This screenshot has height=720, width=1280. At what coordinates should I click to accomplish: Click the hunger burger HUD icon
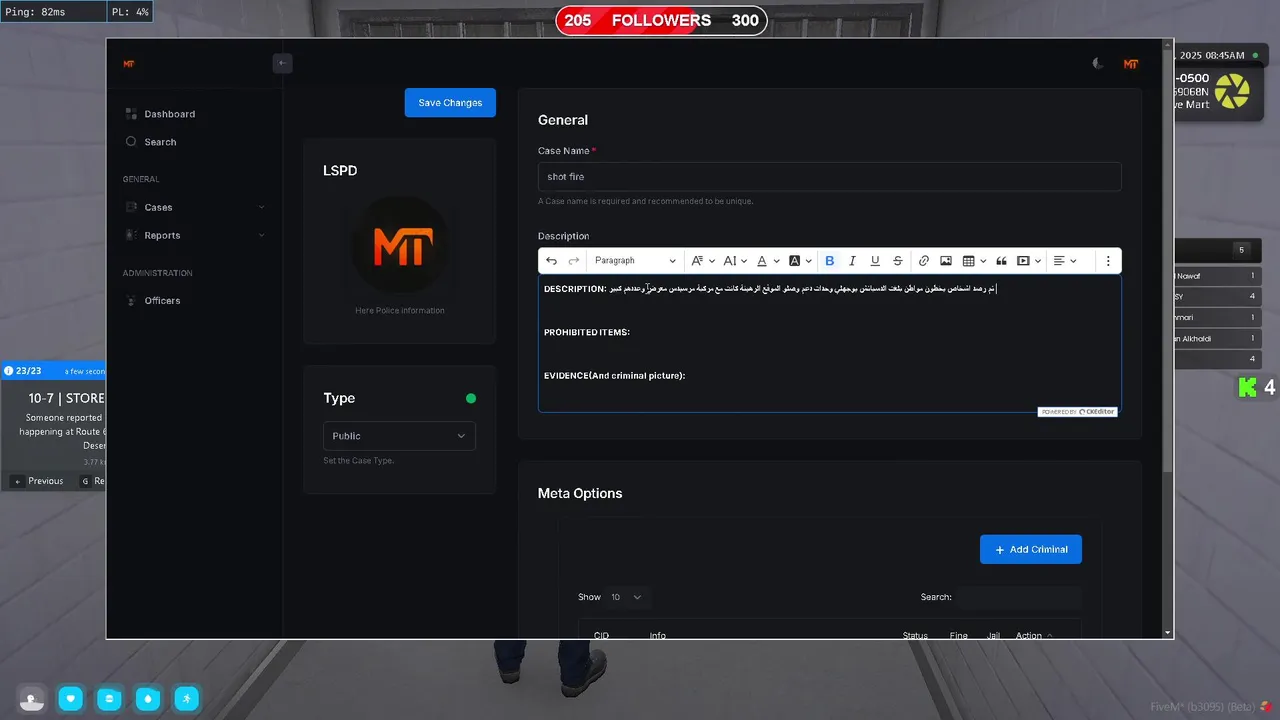click(109, 698)
